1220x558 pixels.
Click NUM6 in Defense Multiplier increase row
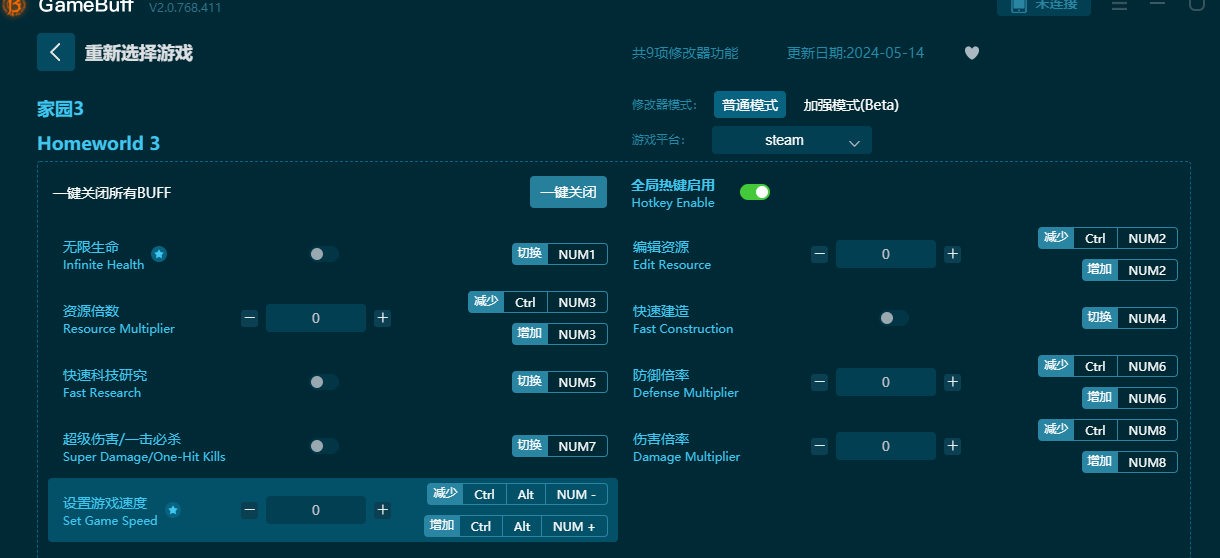(x=1147, y=398)
